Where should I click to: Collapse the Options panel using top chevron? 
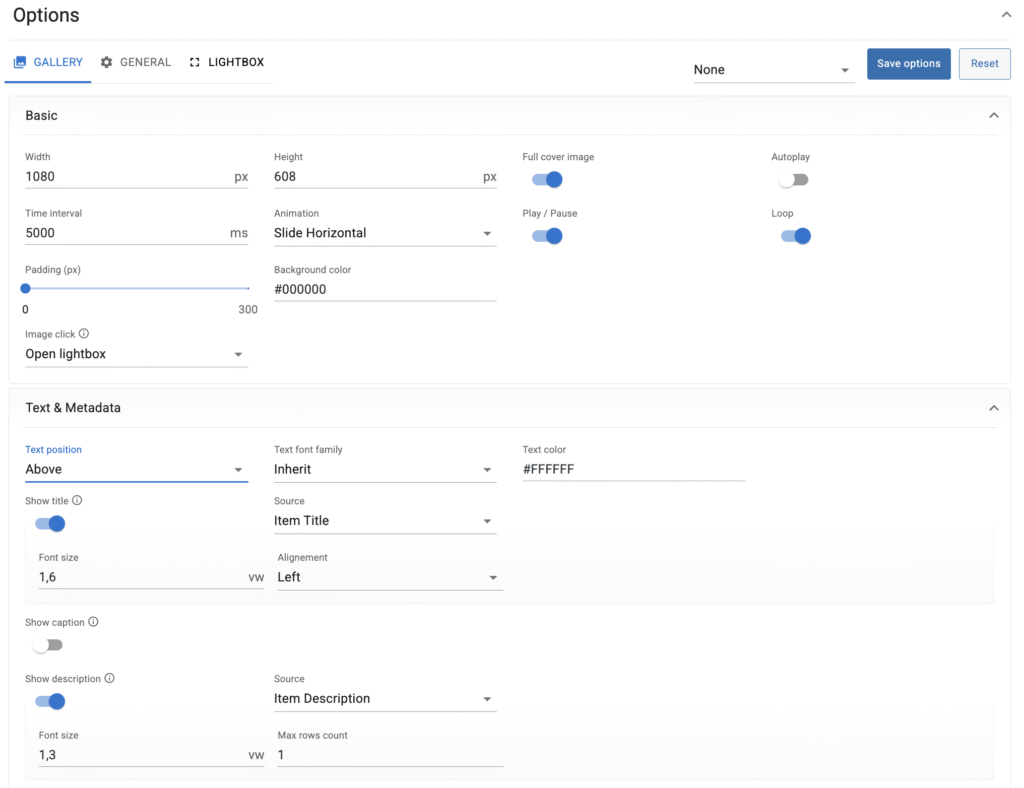click(1005, 15)
